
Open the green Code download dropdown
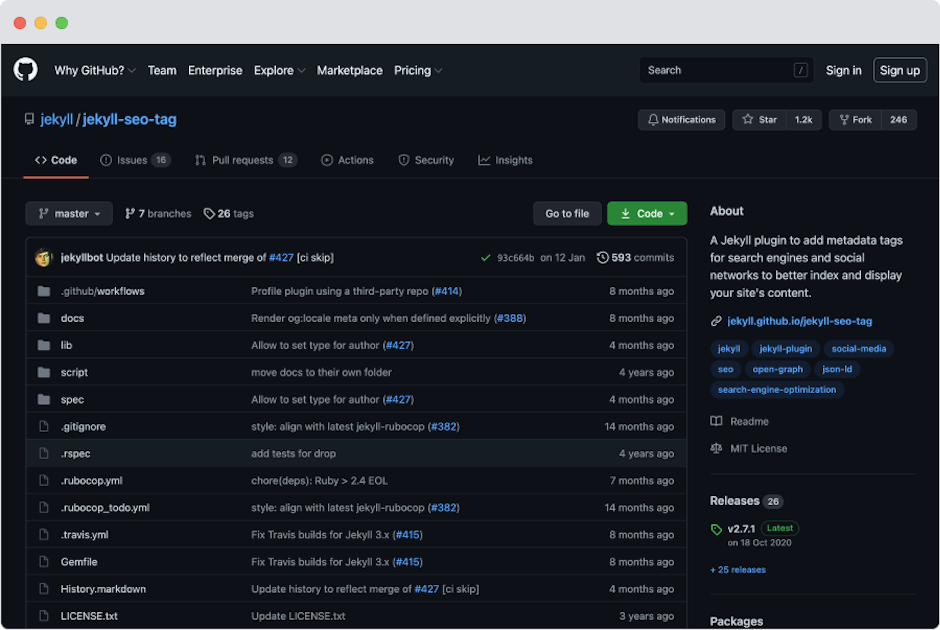tap(647, 214)
